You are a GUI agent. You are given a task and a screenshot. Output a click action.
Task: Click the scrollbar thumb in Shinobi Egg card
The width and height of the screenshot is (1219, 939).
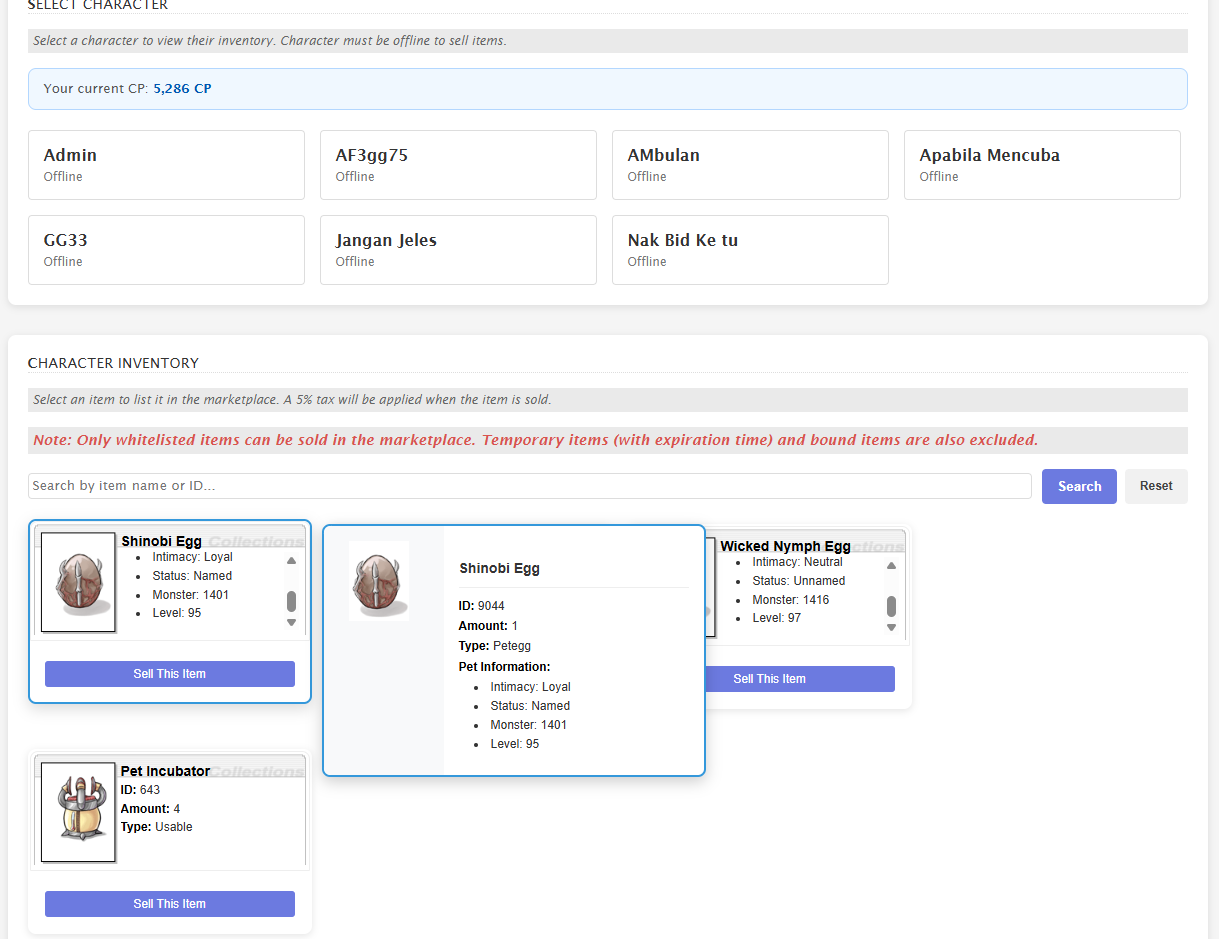291,601
